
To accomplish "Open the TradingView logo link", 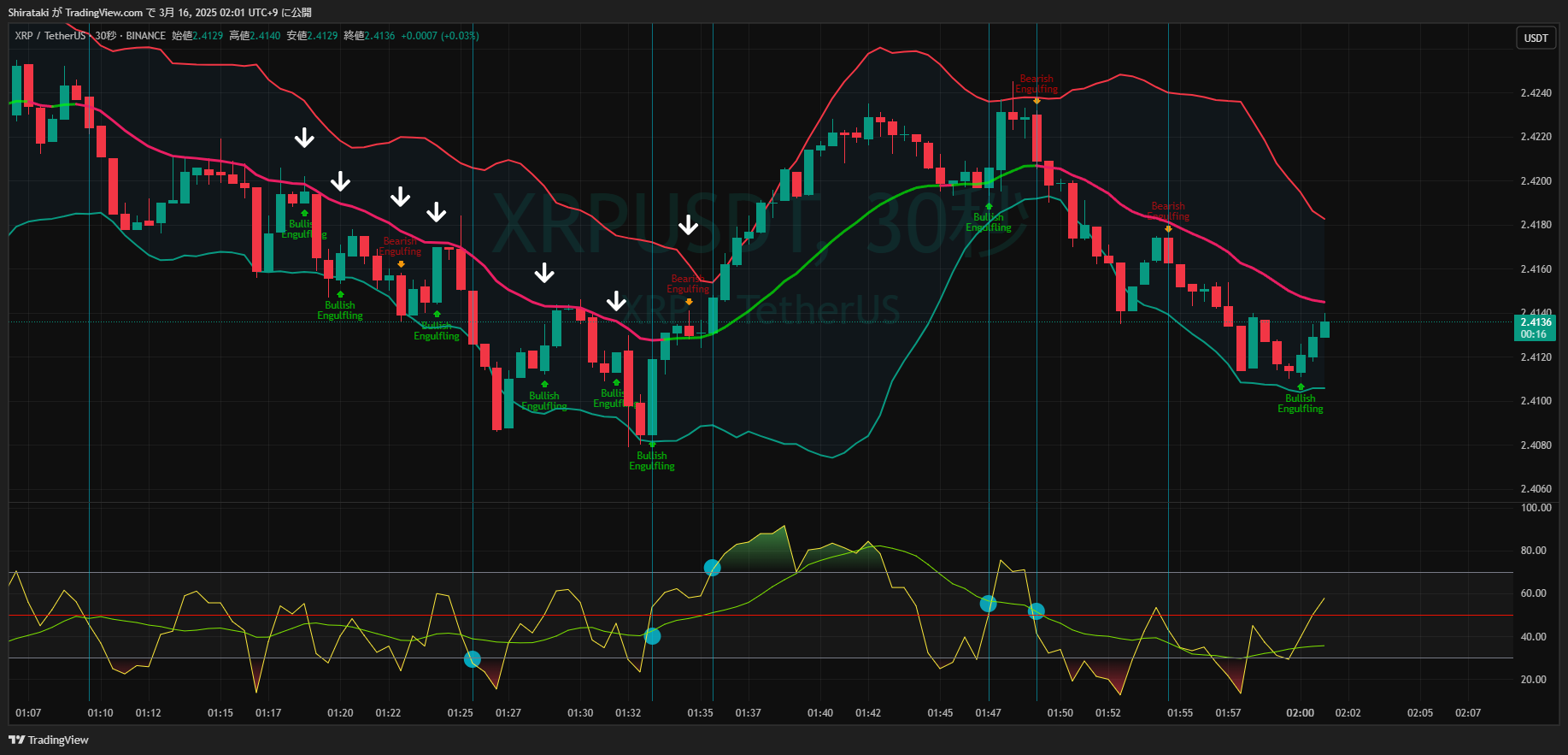I will pyautogui.click(x=49, y=740).
